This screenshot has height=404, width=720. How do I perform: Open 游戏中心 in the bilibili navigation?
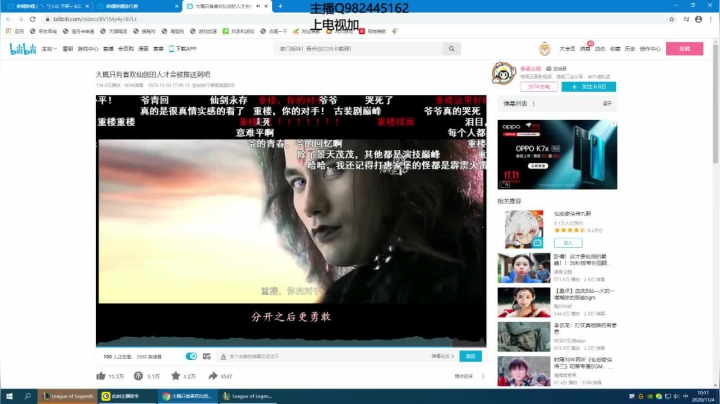pos(88,49)
